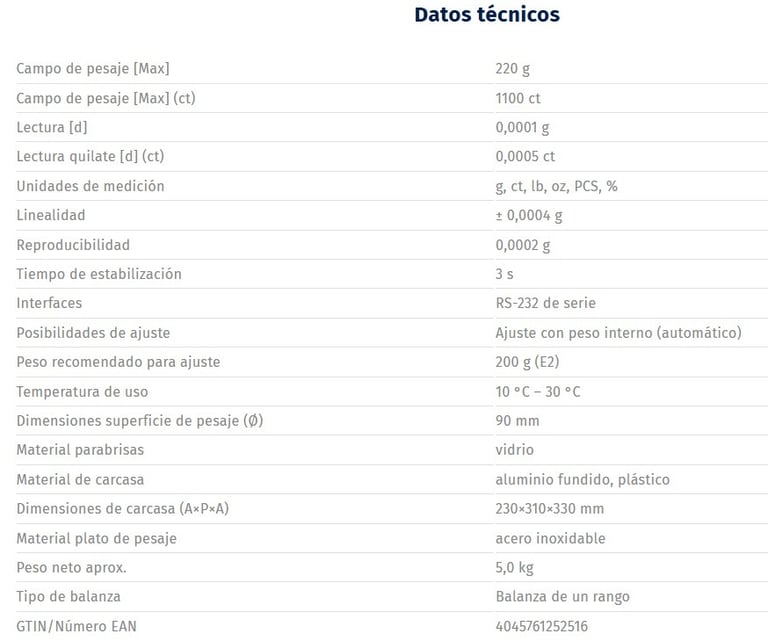Click the Linealidad row label
Screen dimensions: 768x639
click(x=51, y=215)
